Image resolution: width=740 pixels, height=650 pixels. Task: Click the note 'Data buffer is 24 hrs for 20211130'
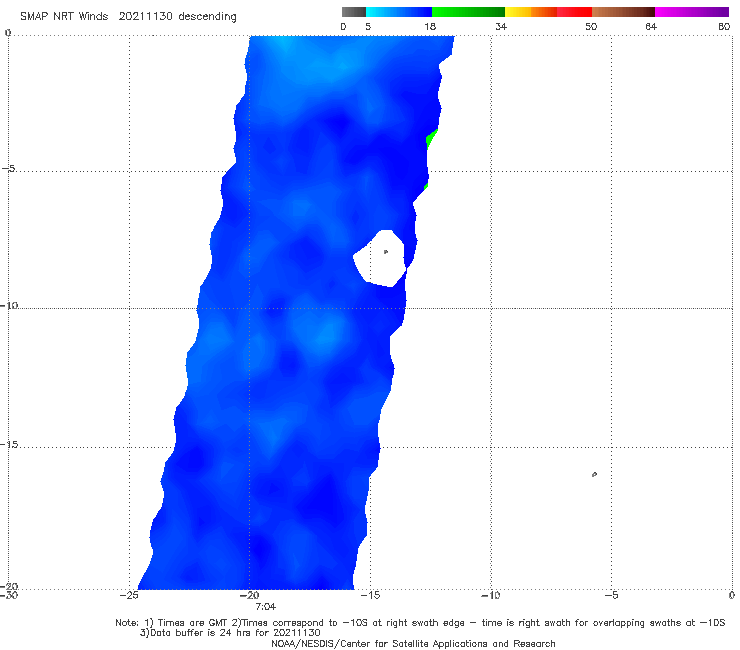[235, 633]
